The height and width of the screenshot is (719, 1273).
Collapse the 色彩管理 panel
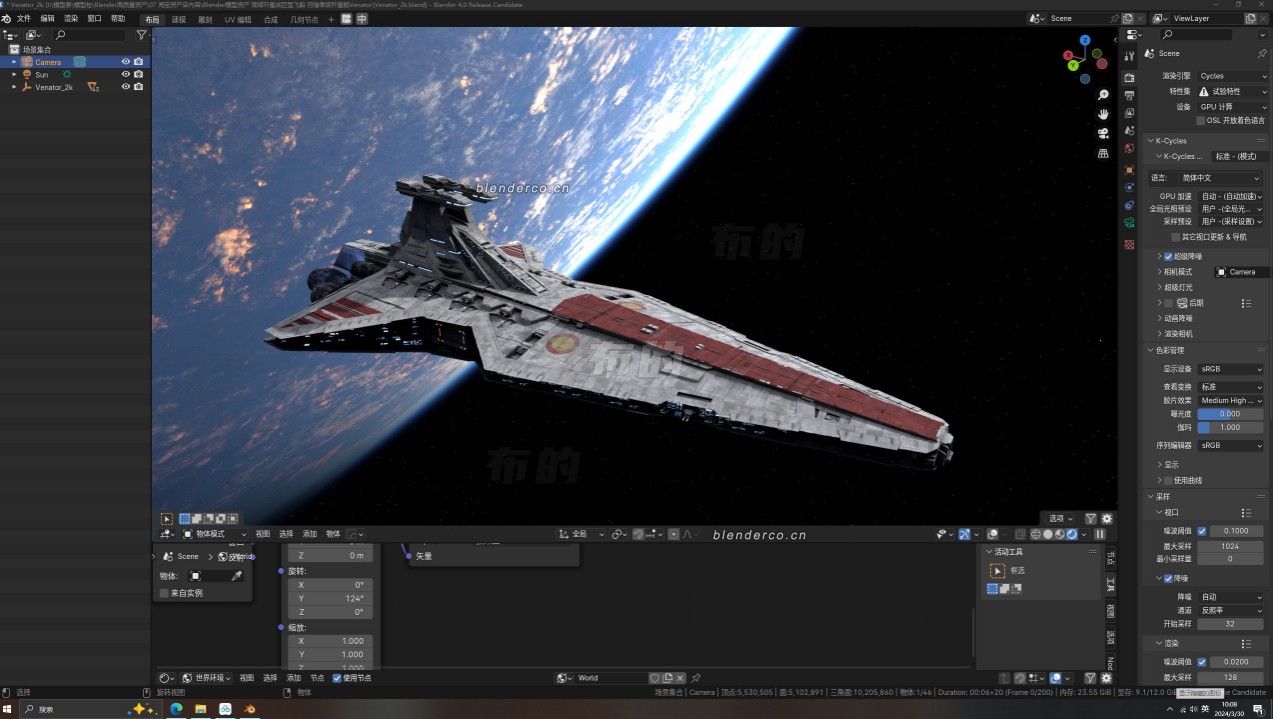(x=1150, y=351)
